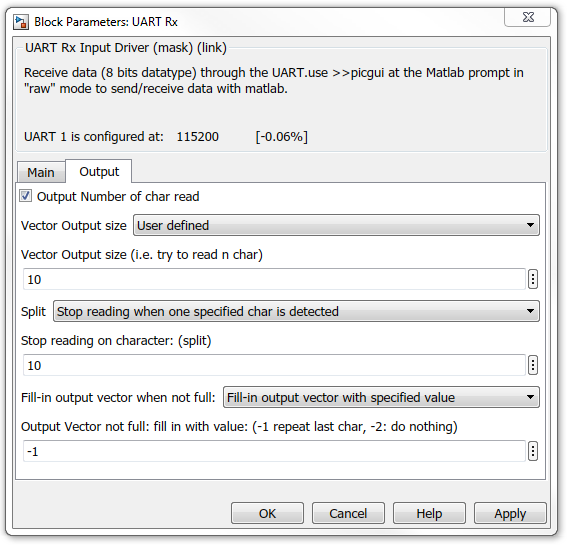Switch to the Main tab

pyautogui.click(x=41, y=172)
